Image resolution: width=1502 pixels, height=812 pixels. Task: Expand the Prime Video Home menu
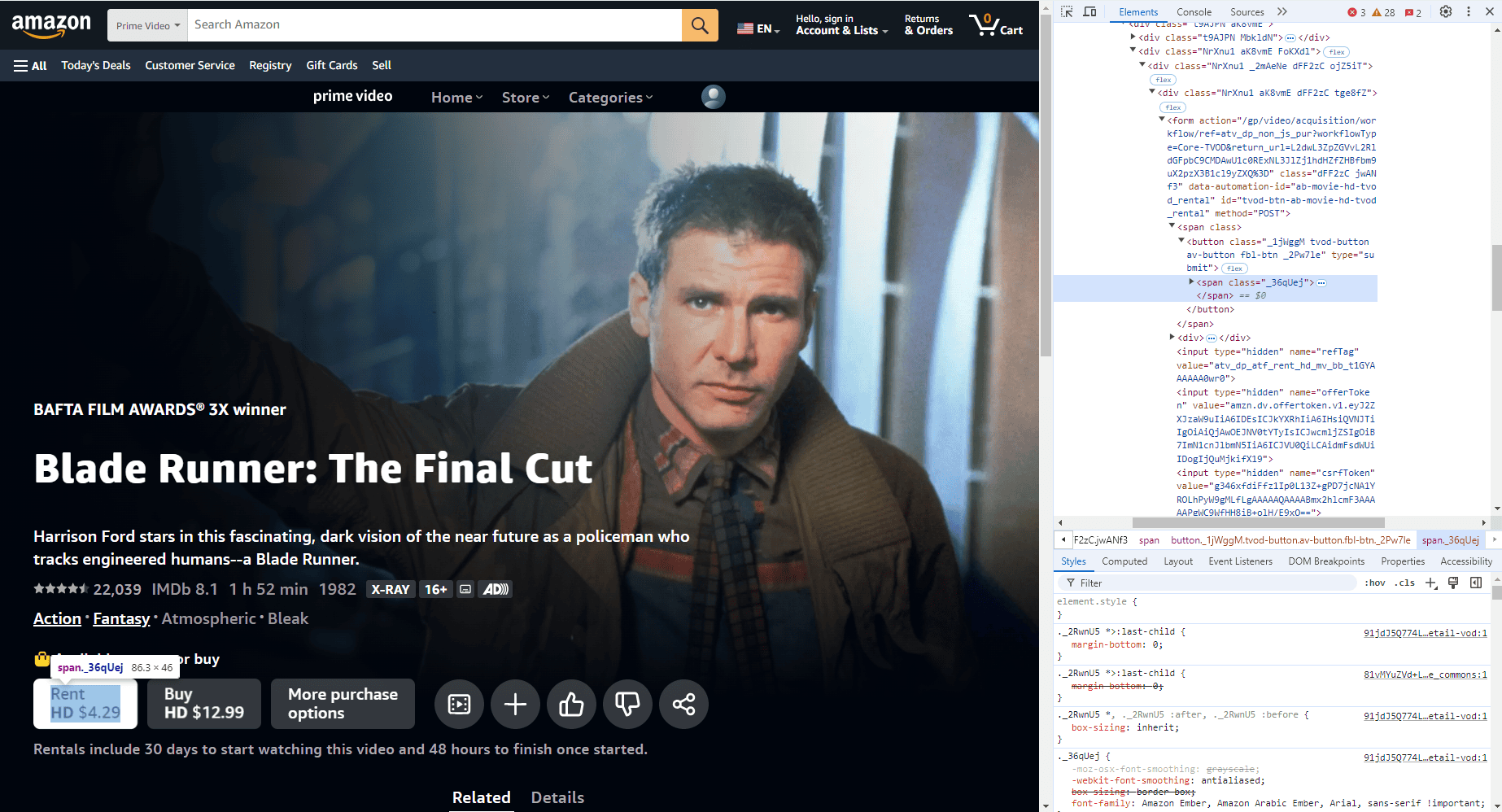click(456, 98)
